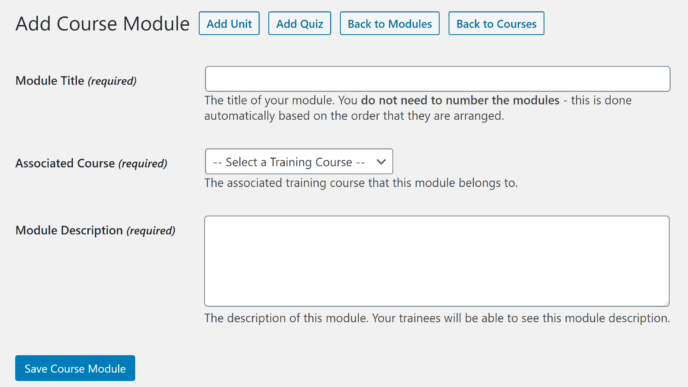Go back to Modules

390,23
